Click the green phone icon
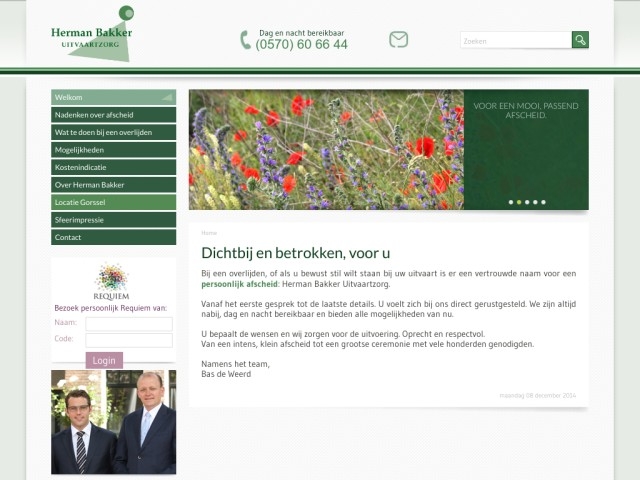 (245, 40)
